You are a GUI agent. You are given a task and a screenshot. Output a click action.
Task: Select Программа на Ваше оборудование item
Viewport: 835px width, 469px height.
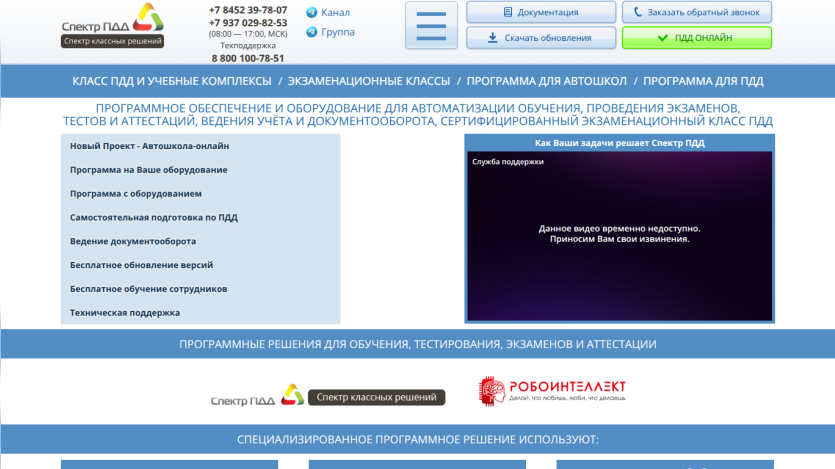(x=149, y=170)
